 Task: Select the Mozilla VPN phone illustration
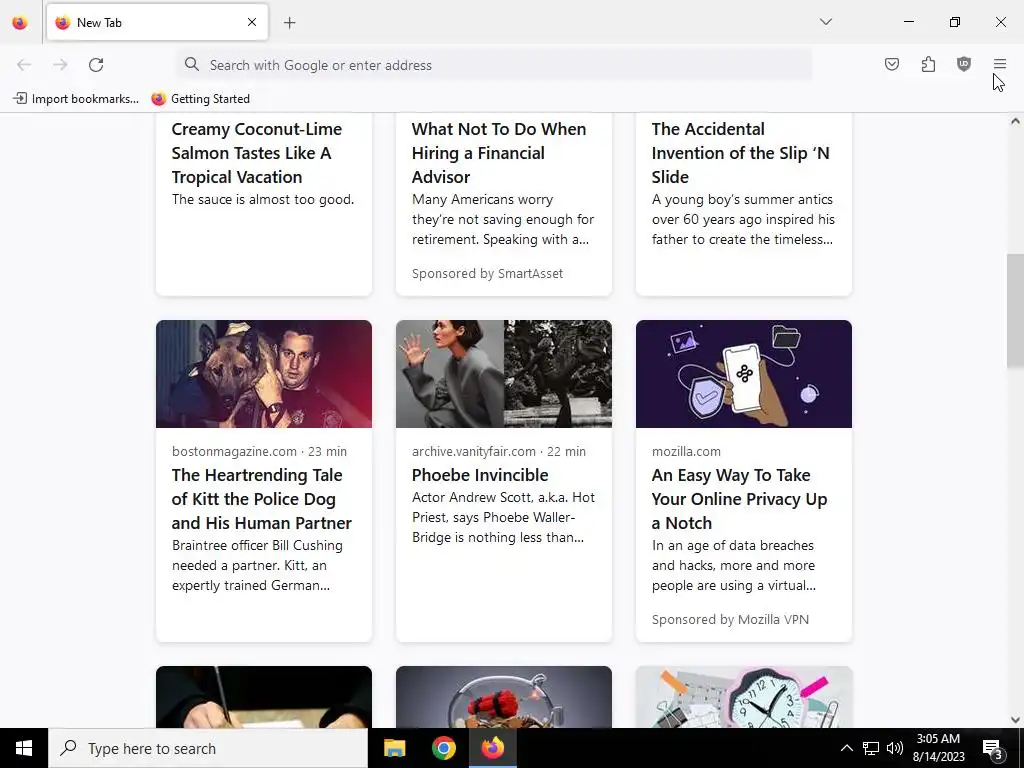tap(744, 374)
